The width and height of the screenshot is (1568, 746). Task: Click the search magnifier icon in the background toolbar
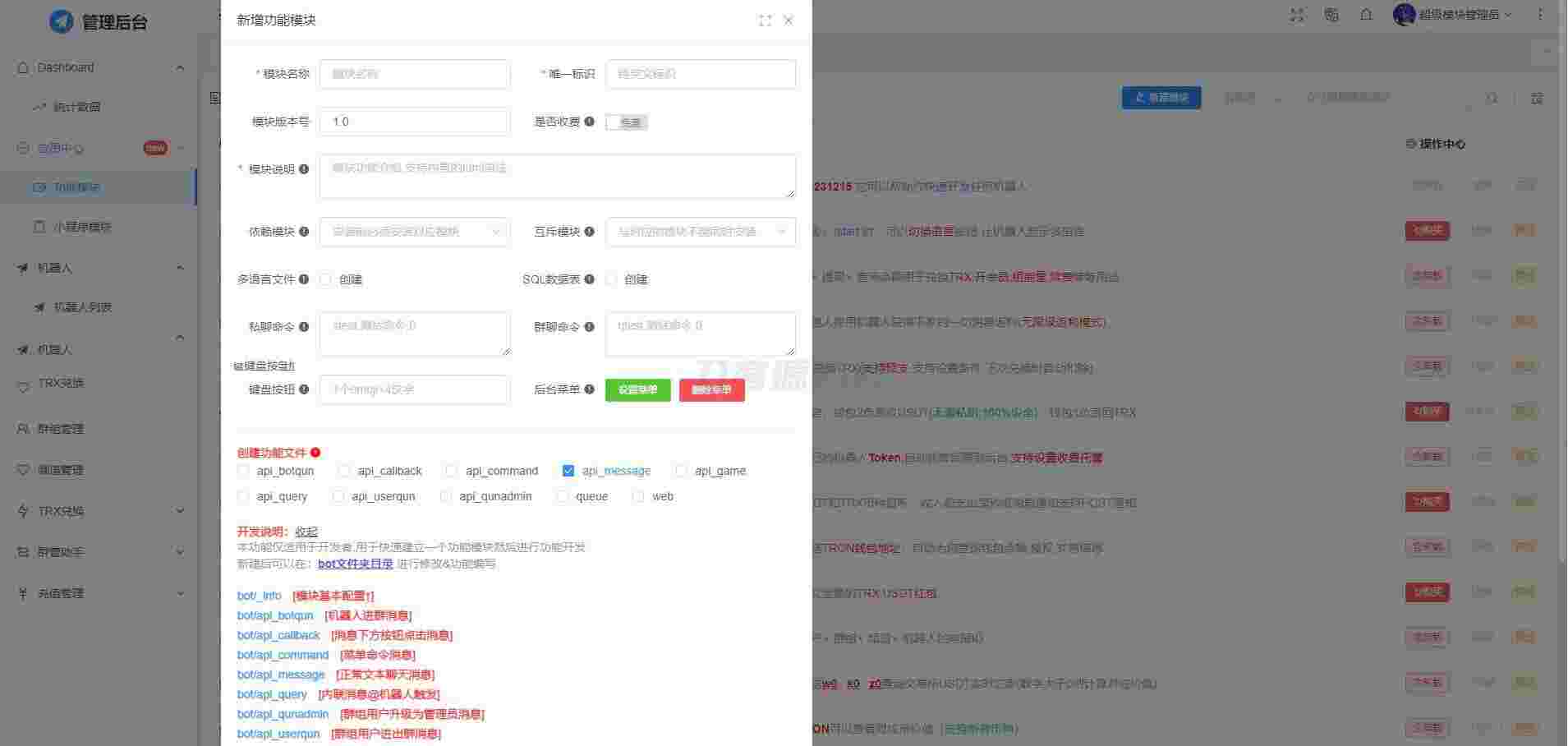tap(1492, 98)
